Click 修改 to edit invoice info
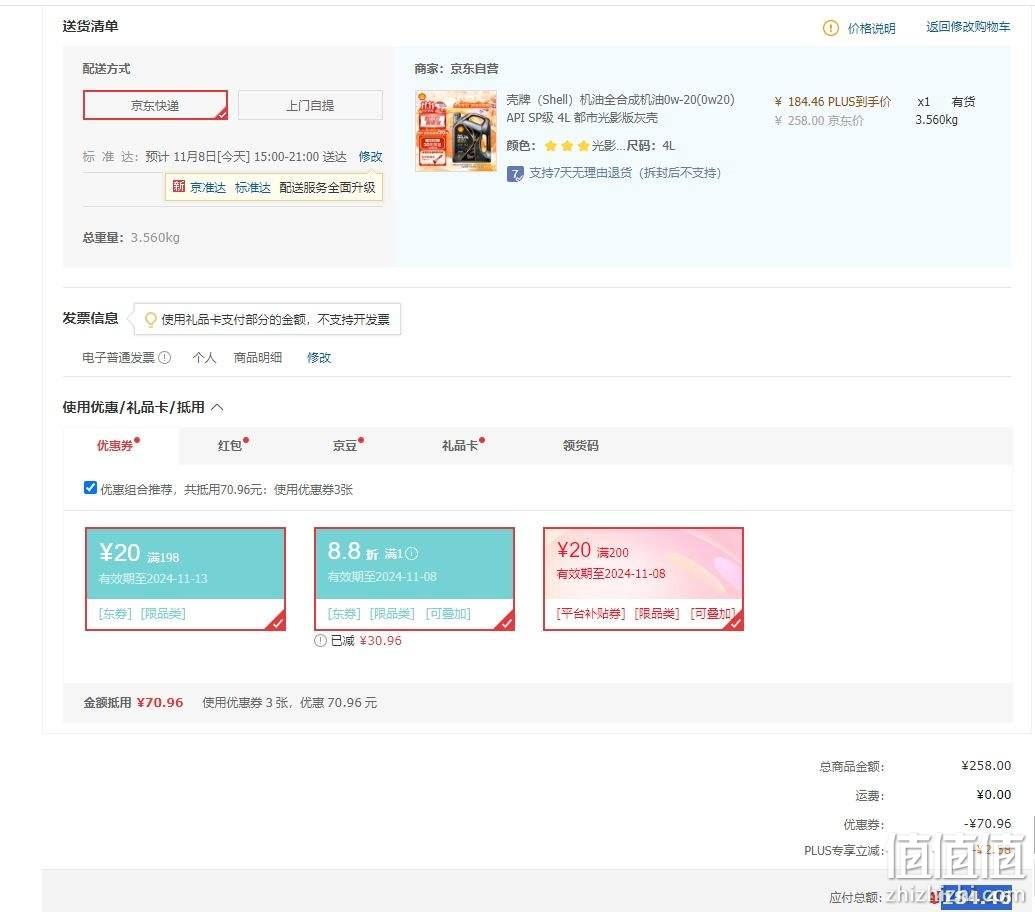The height and width of the screenshot is (912, 1035). 319,357
